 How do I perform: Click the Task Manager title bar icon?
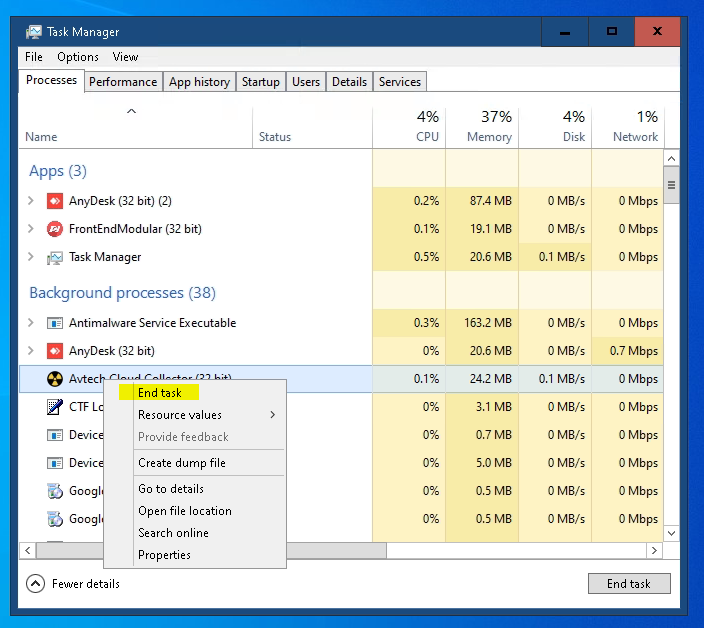[34, 32]
